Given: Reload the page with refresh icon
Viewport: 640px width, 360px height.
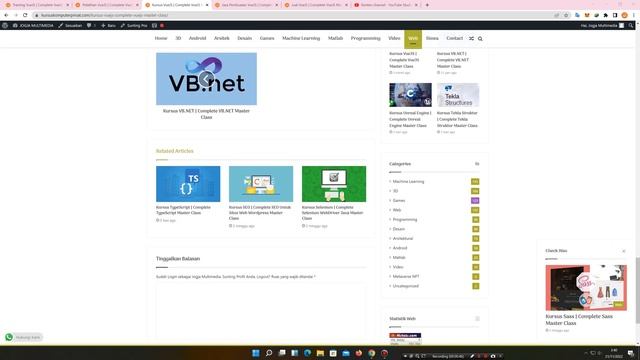Looking at the screenshot, I should tap(25, 15).
